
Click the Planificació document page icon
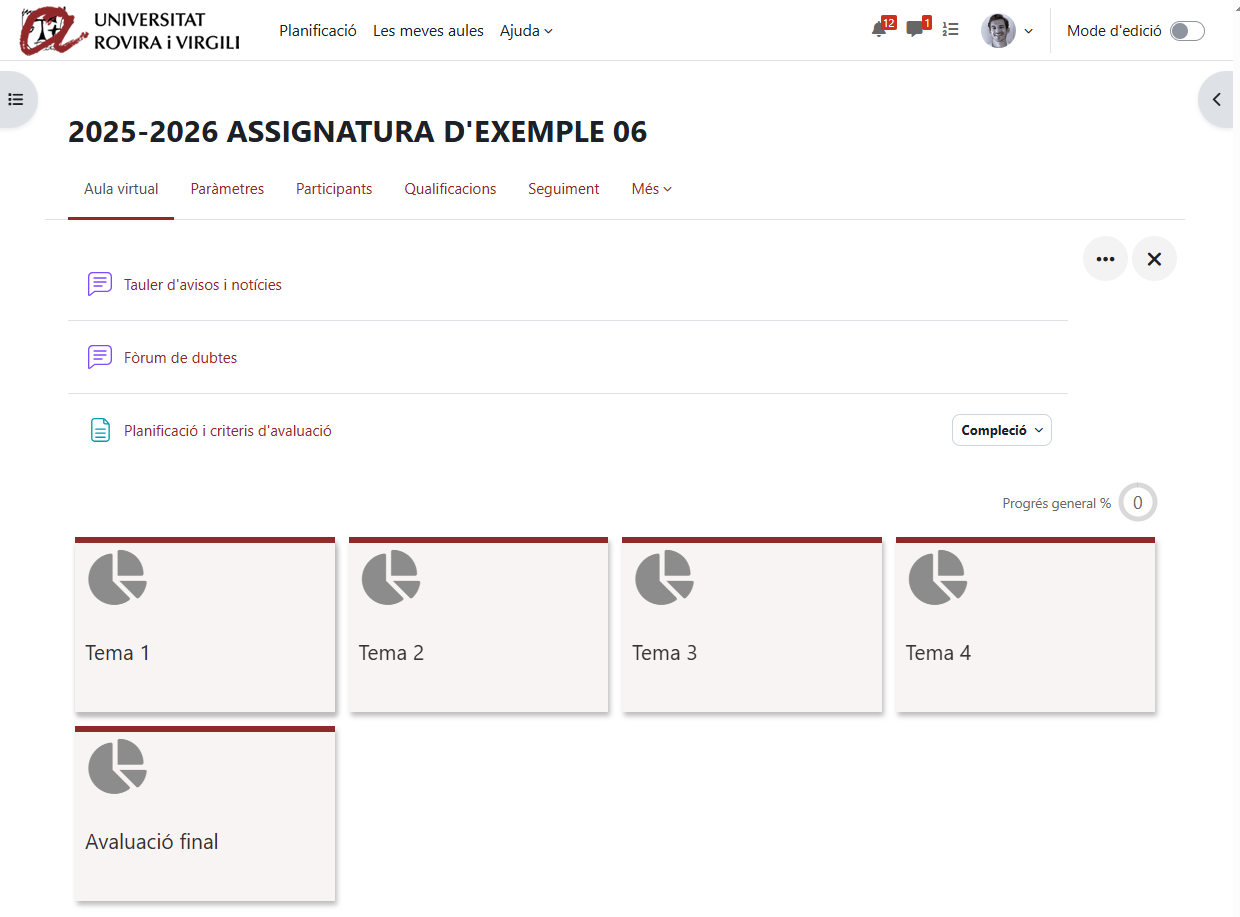coord(100,431)
